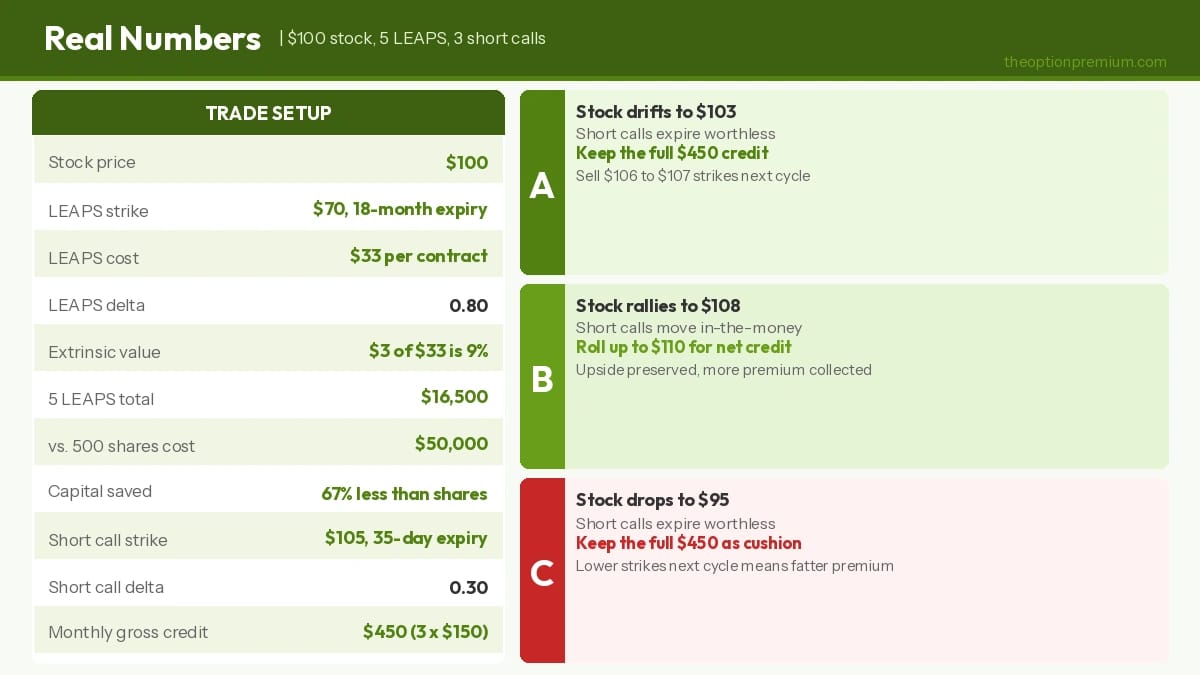Click the $70, 18-month expiry value
Image resolution: width=1200 pixels, height=675 pixels.
400,209
